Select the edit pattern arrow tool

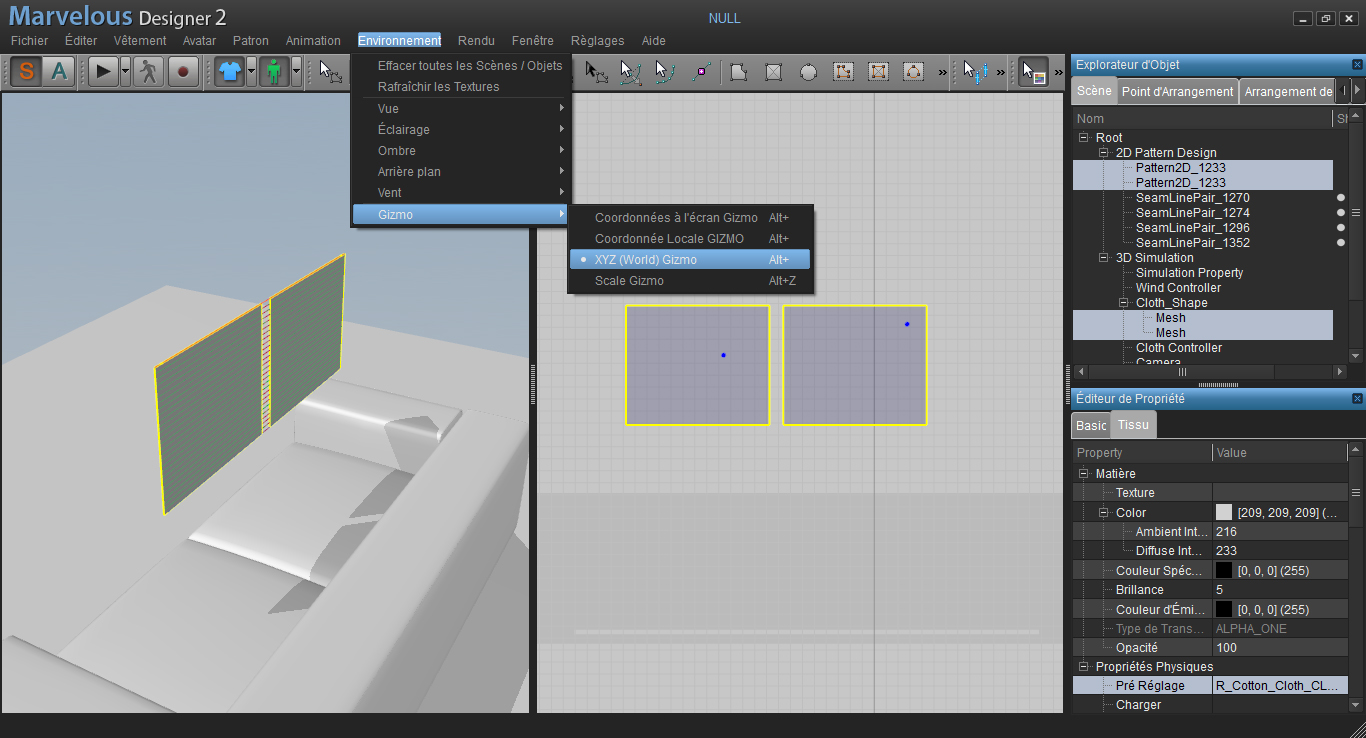tap(597, 71)
